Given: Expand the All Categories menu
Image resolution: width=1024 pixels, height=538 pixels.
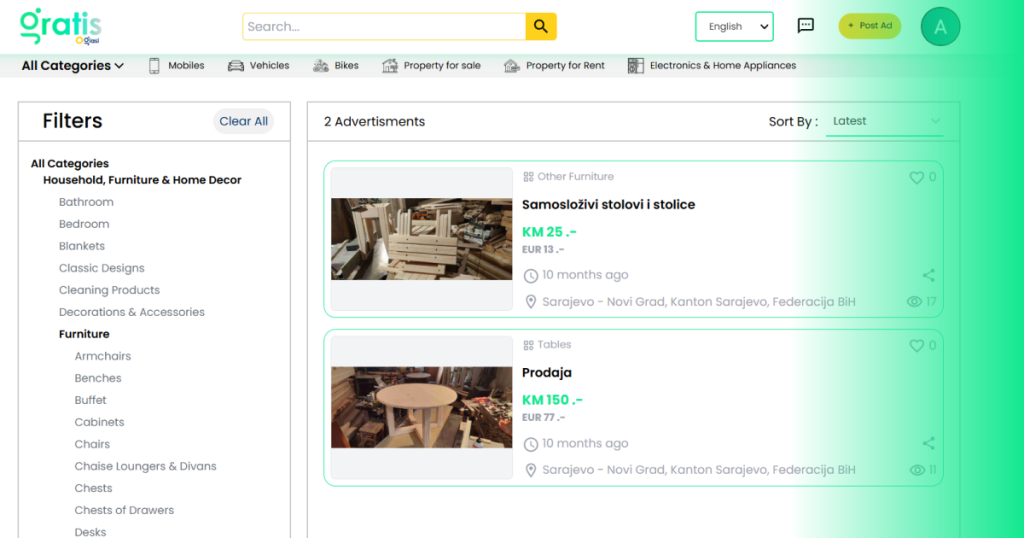Looking at the screenshot, I should [73, 66].
